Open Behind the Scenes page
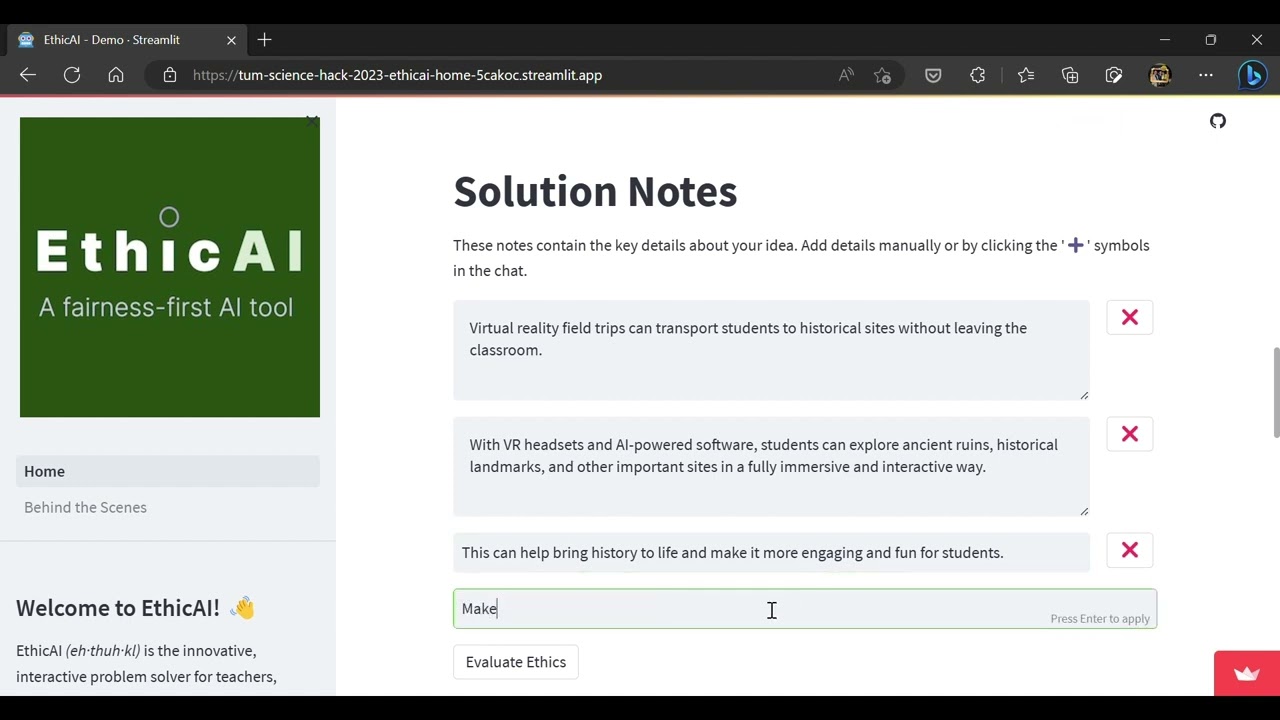This screenshot has width=1280, height=720. (x=168, y=507)
